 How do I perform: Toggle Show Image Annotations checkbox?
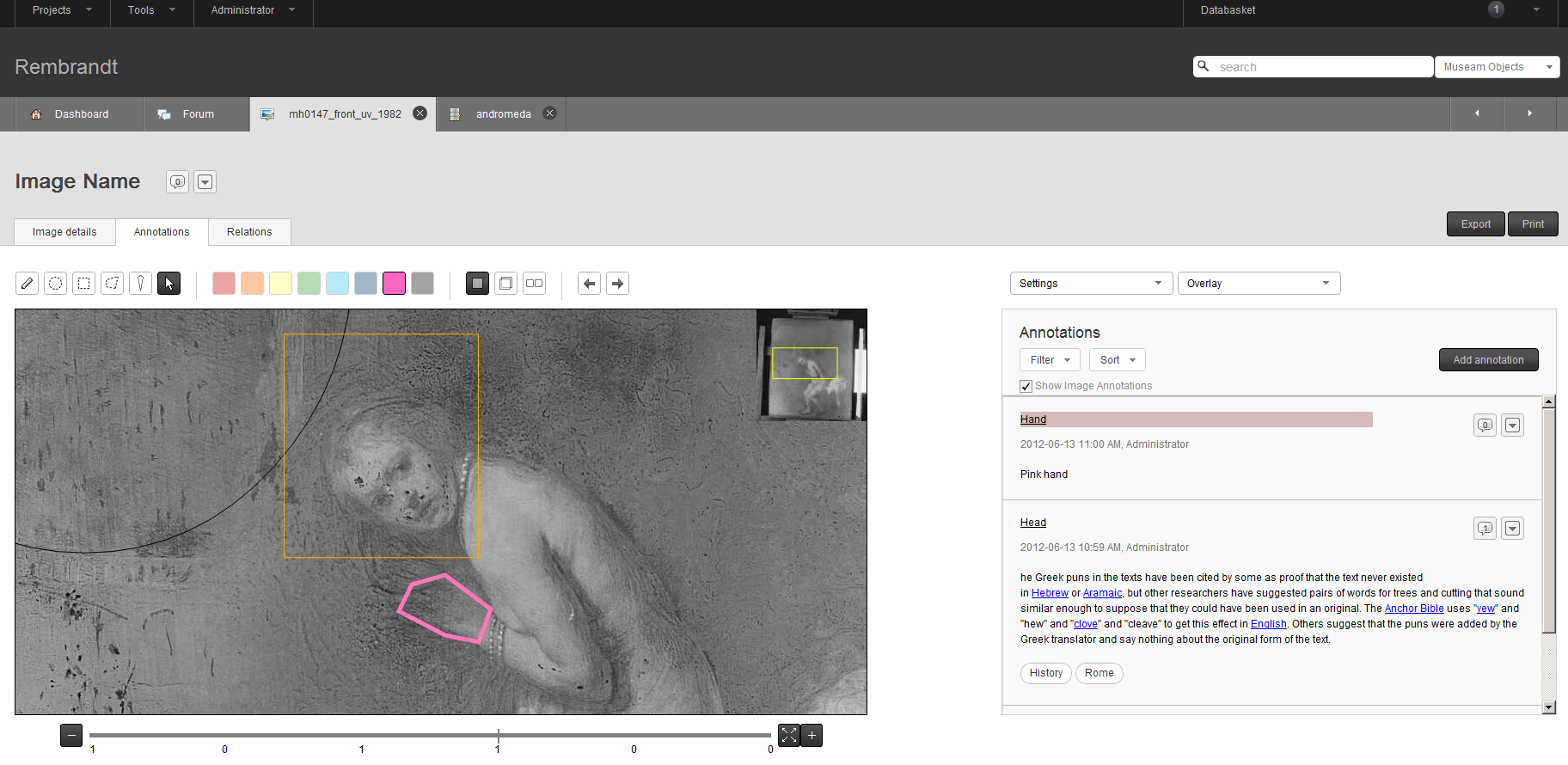pyautogui.click(x=1026, y=386)
